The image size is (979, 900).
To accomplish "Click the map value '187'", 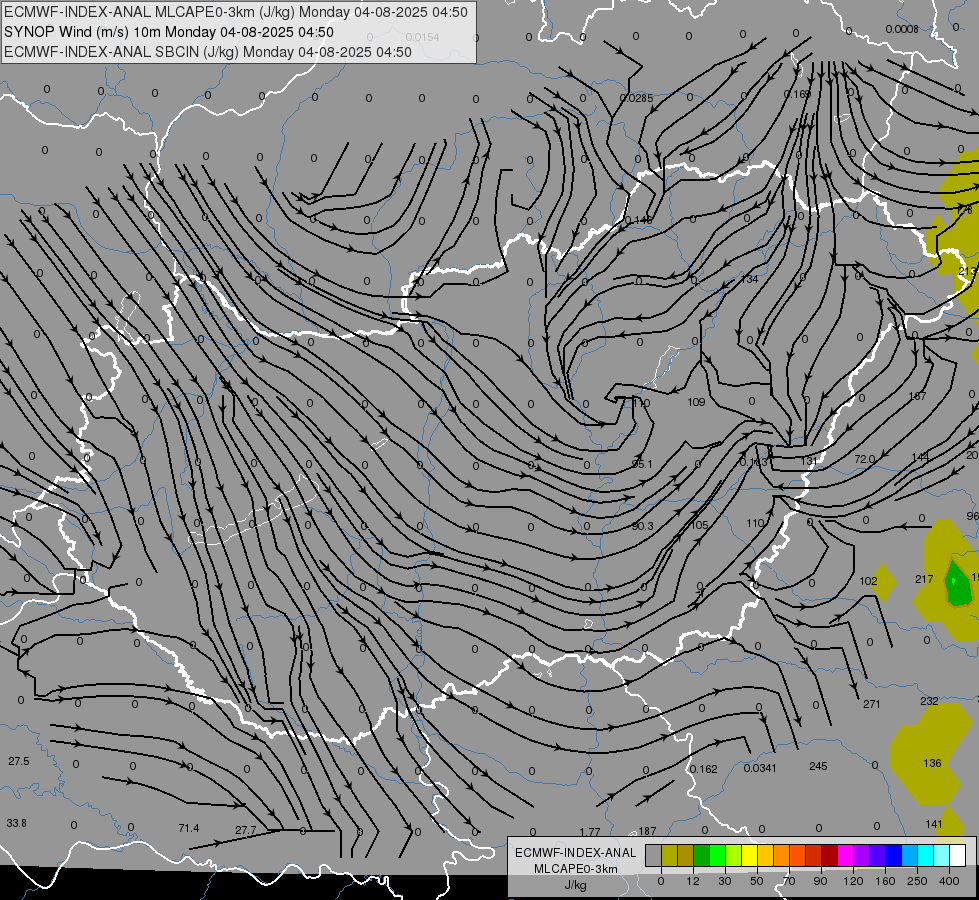I will pyautogui.click(x=647, y=831).
